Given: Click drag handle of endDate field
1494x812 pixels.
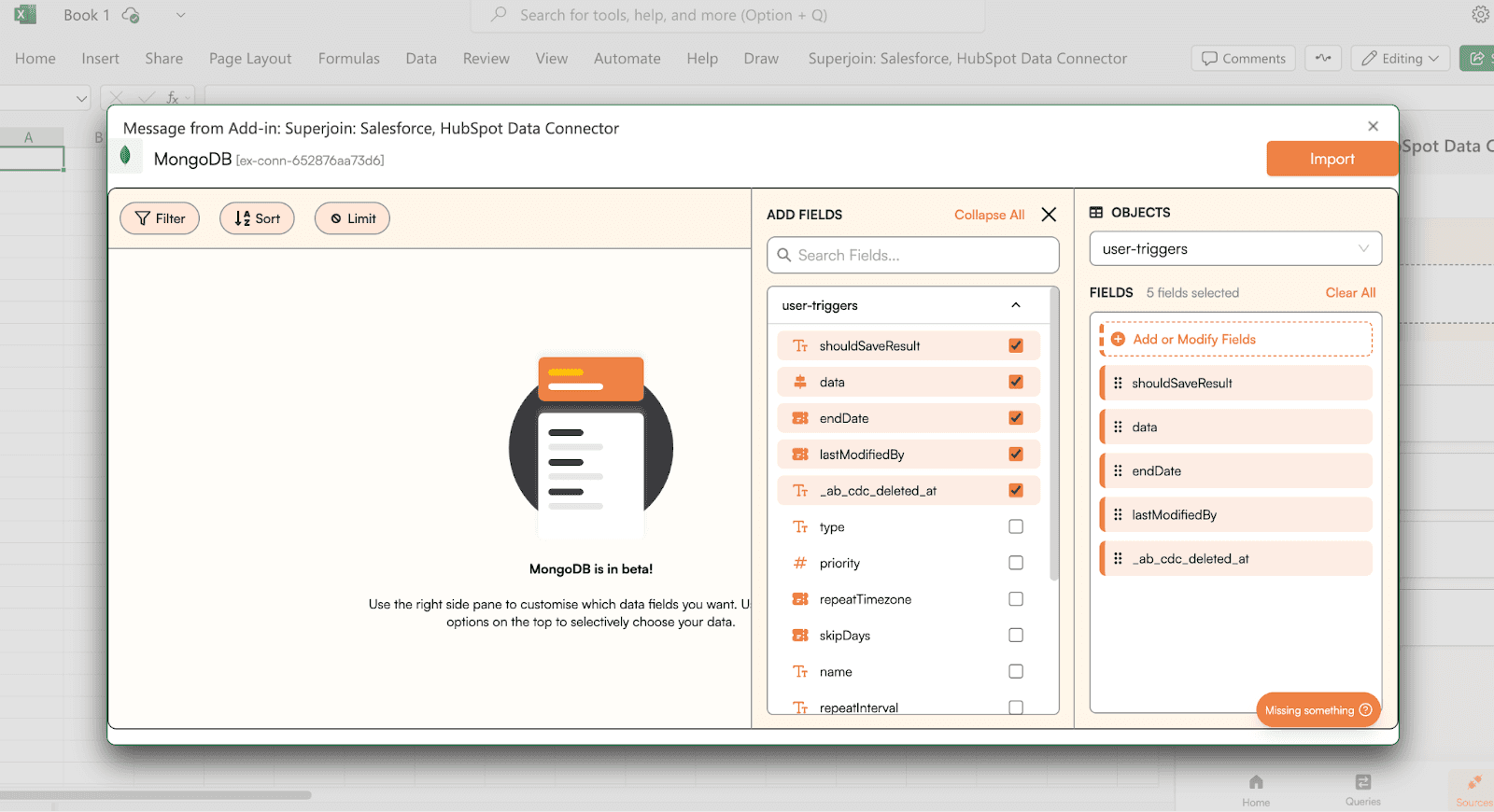Looking at the screenshot, I should (1118, 470).
